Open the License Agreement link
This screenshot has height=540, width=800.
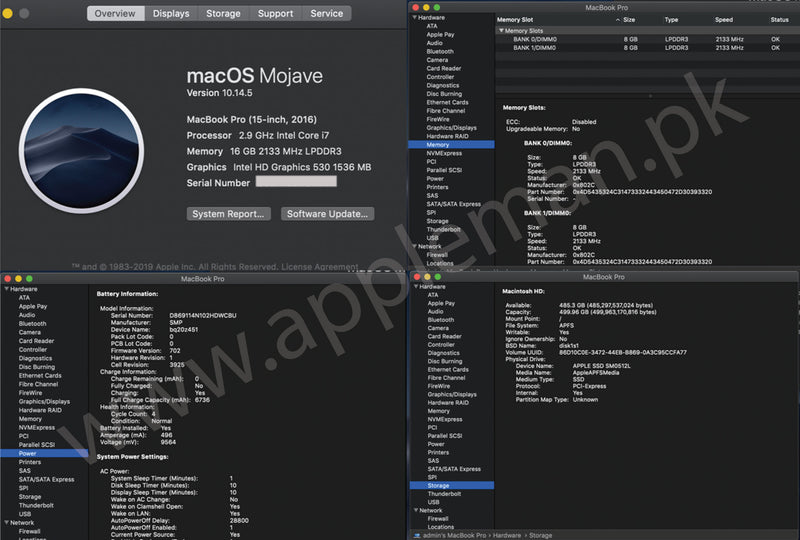319,266
